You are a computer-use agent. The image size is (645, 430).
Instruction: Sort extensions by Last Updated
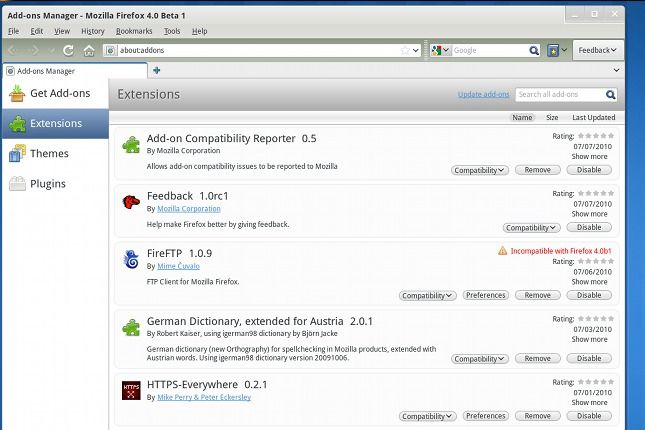coord(594,118)
